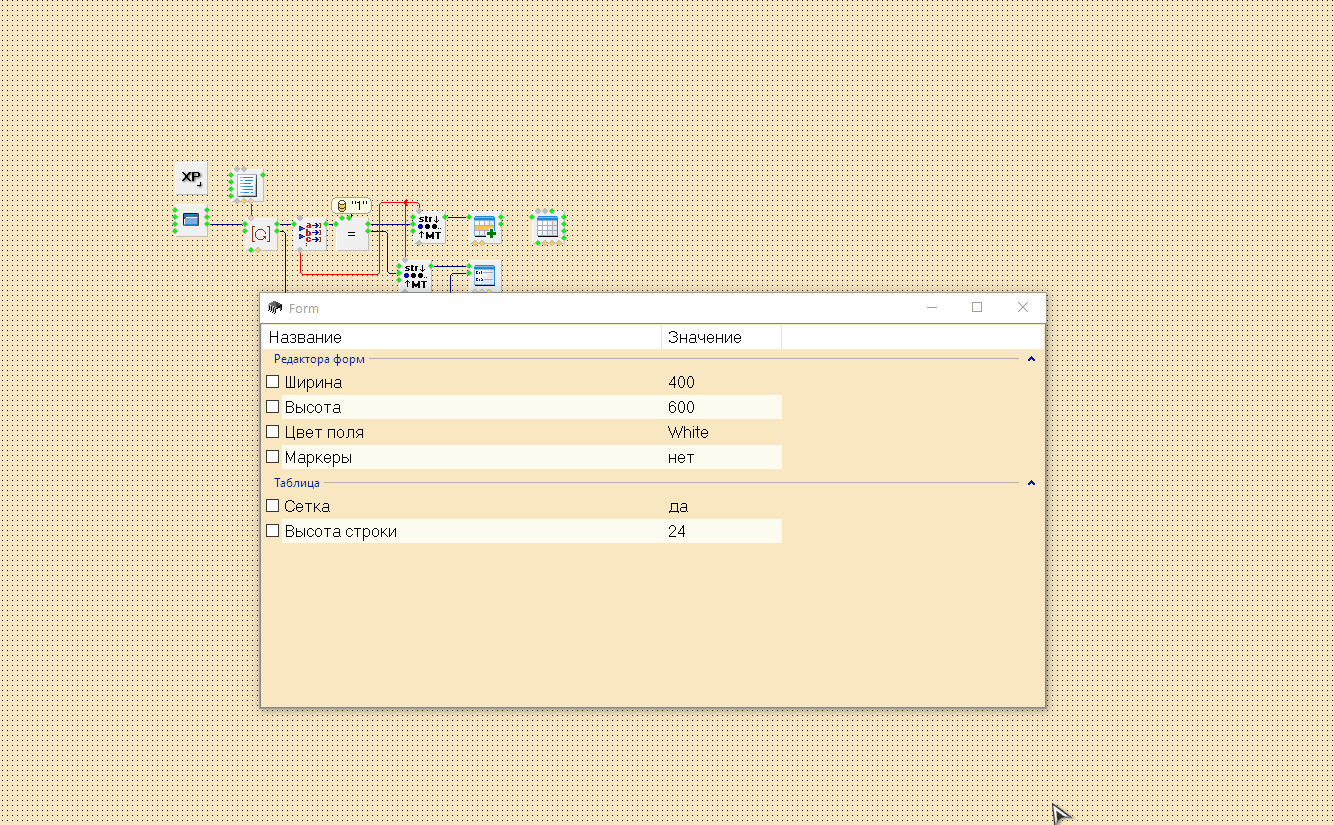The height and width of the screenshot is (825, 1334).
Task: Click the circular loop element in brackets
Action: (x=261, y=234)
